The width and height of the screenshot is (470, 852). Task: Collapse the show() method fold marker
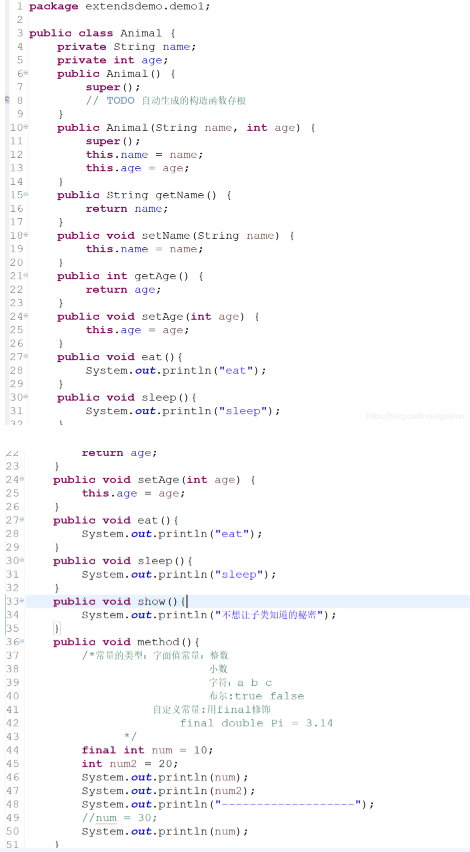(22, 601)
